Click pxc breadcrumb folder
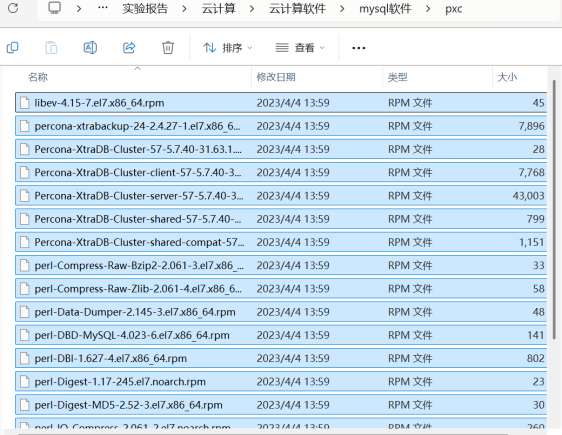The height and width of the screenshot is (435, 562). point(454,9)
